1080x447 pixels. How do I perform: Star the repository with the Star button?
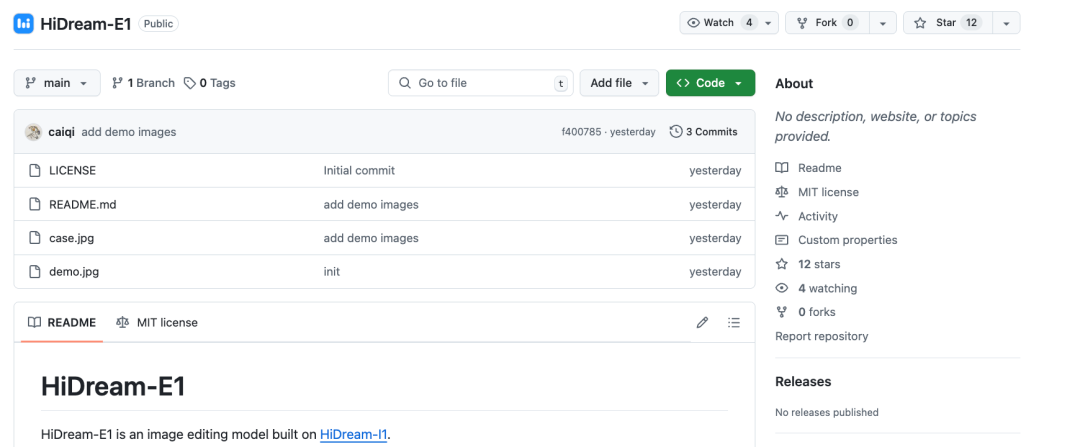pyautogui.click(x=947, y=23)
